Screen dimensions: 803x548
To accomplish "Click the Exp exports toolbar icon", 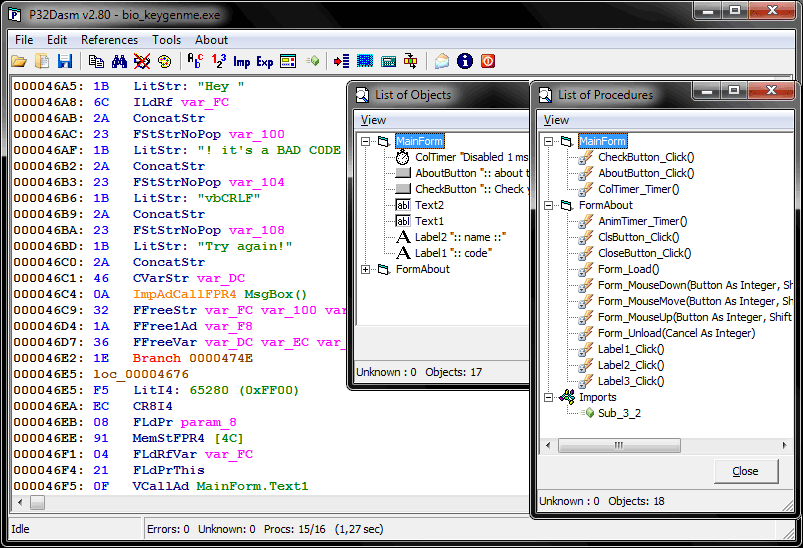I will 265,61.
